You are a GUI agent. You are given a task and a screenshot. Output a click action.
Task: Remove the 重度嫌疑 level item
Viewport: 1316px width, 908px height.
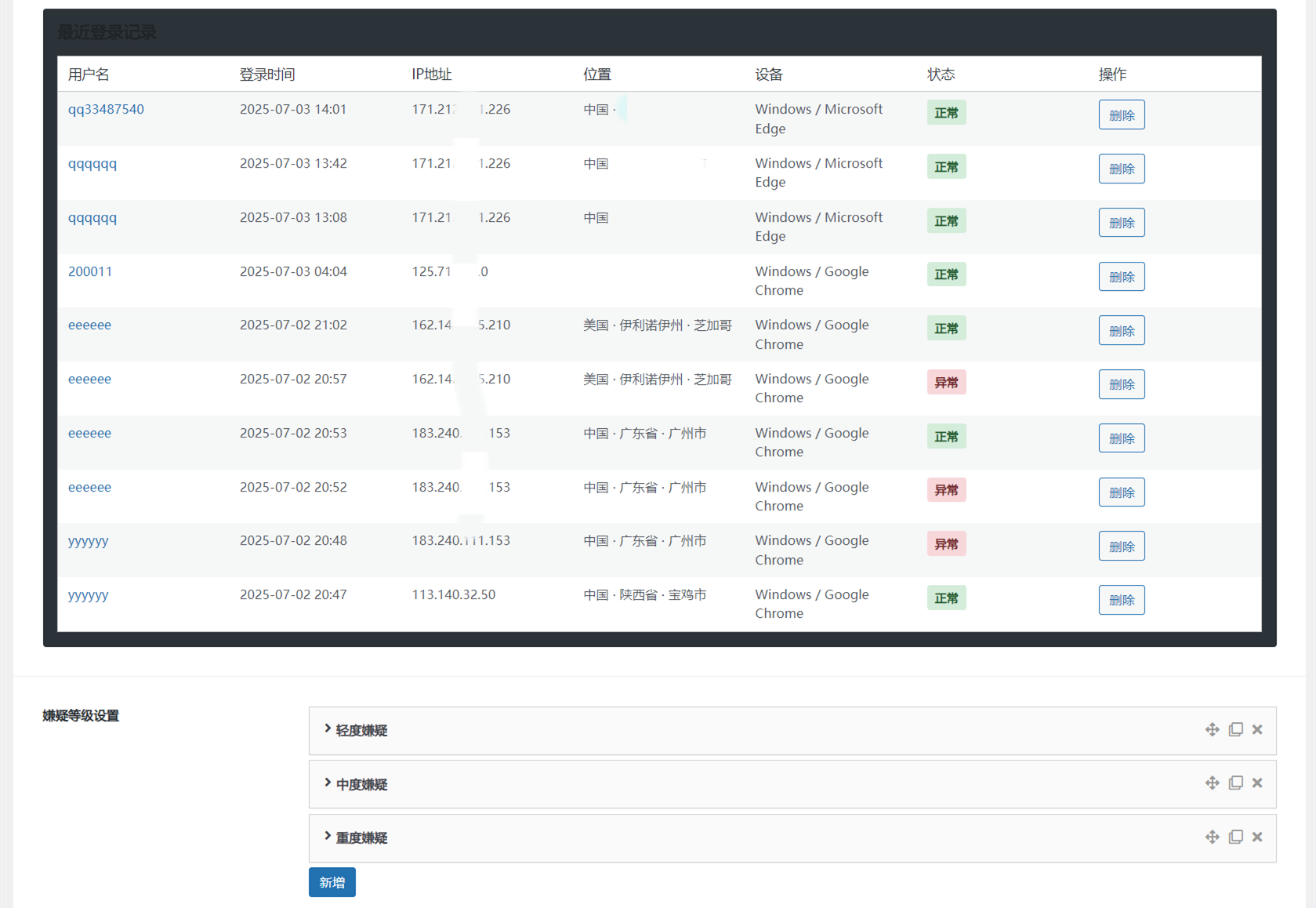[x=1257, y=837]
